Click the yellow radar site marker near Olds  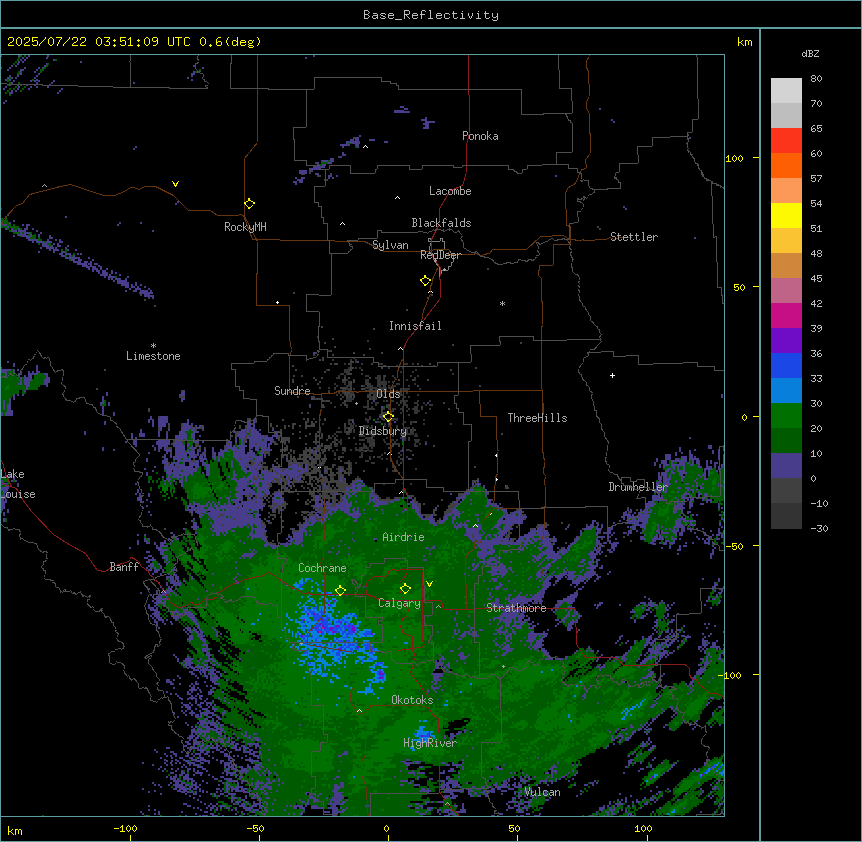click(x=388, y=417)
